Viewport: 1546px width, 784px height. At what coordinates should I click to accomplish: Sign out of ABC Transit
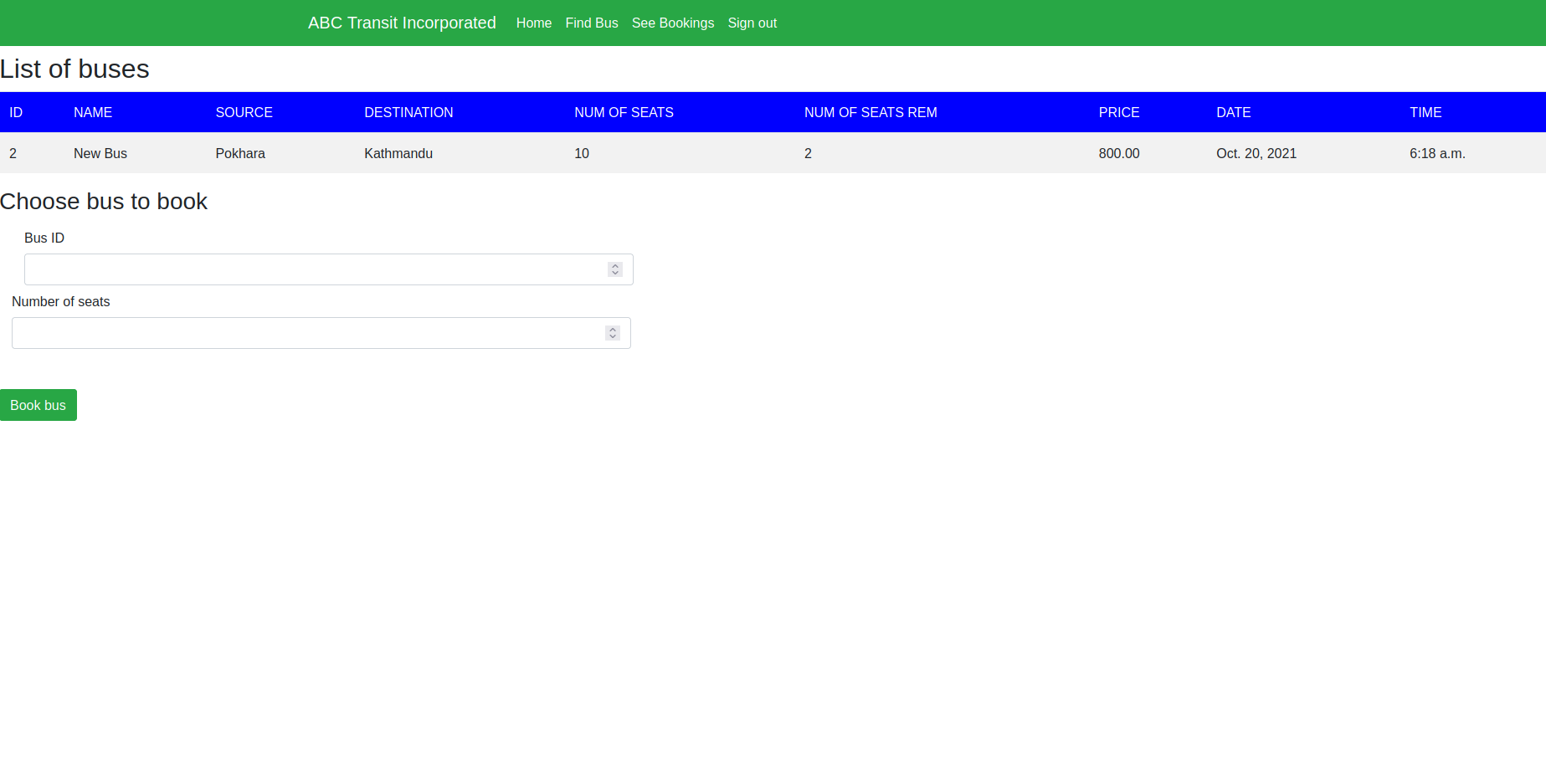point(752,23)
